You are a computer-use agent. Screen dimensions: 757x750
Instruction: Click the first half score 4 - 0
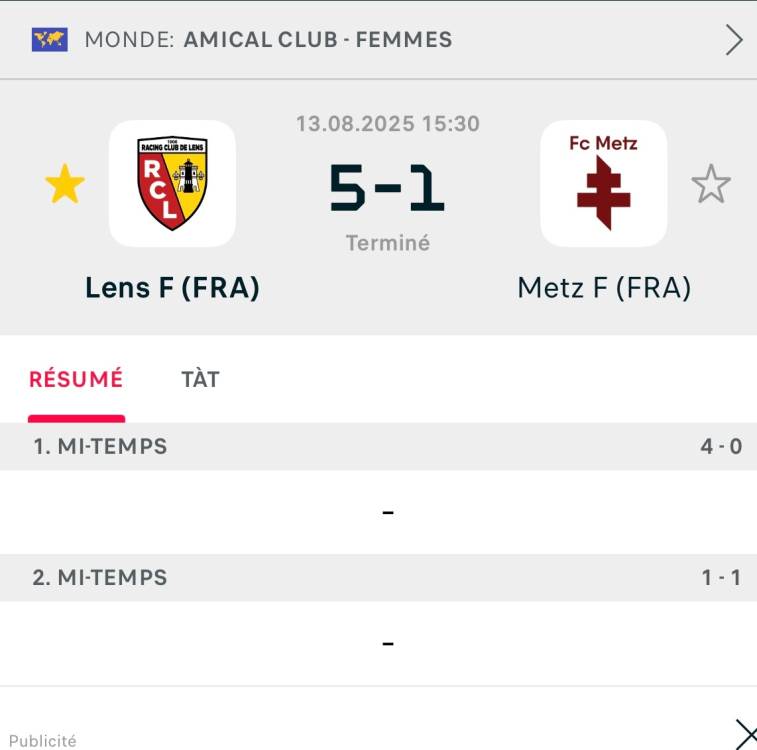tap(721, 447)
